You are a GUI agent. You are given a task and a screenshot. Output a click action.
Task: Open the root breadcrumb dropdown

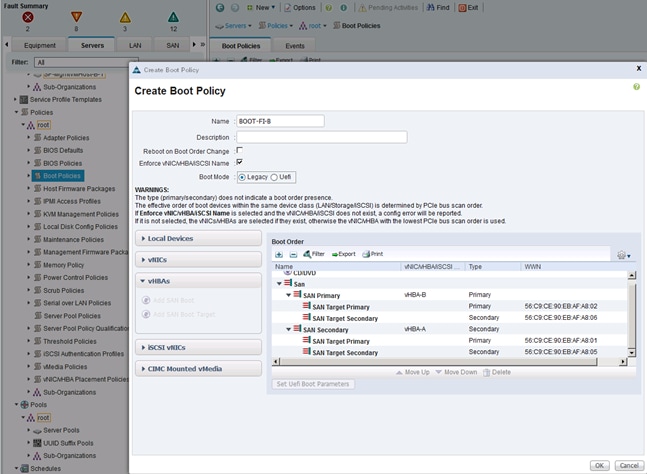point(313,26)
